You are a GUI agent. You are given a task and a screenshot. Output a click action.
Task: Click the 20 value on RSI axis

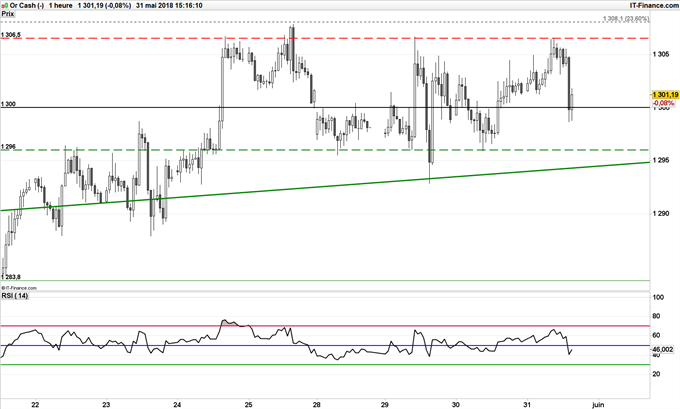(x=657, y=374)
